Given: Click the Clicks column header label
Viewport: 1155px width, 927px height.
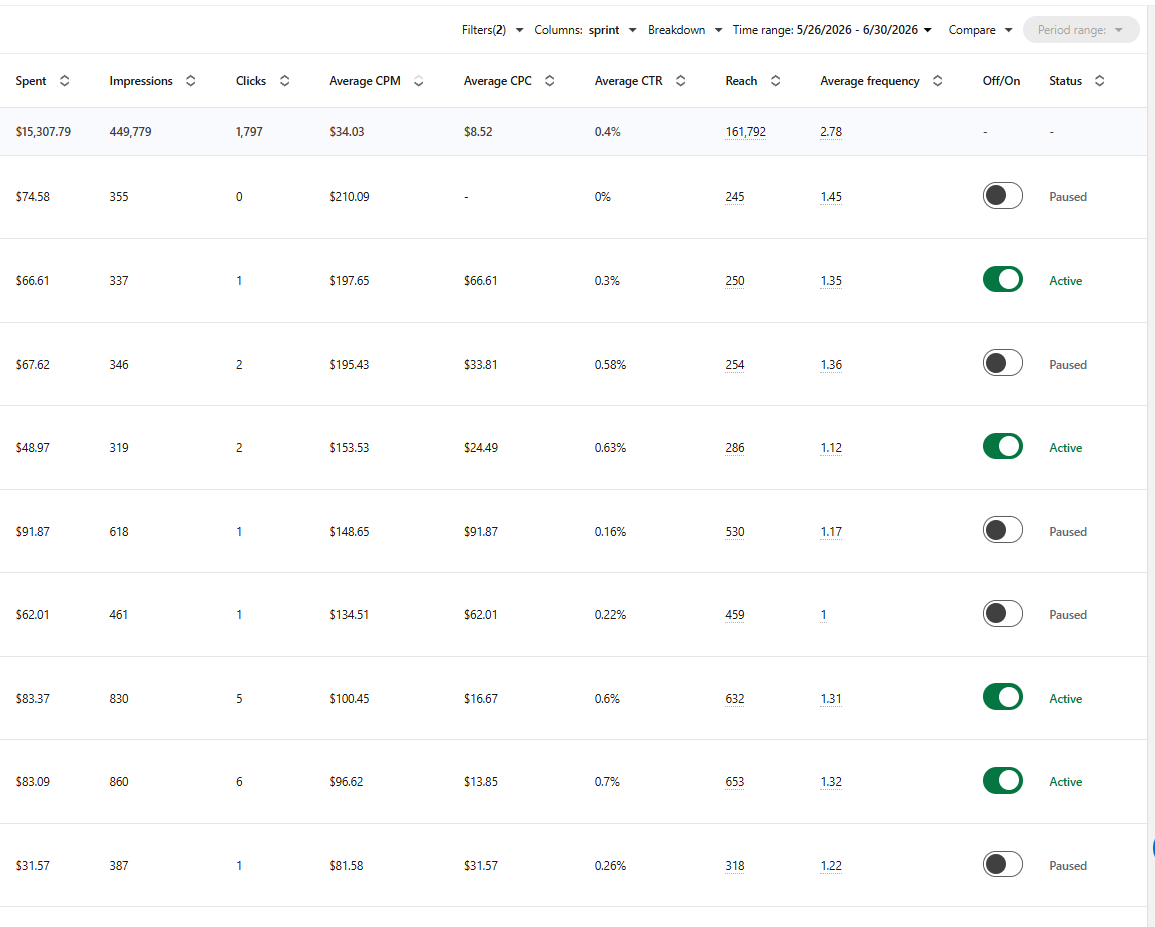Looking at the screenshot, I should tap(250, 81).
